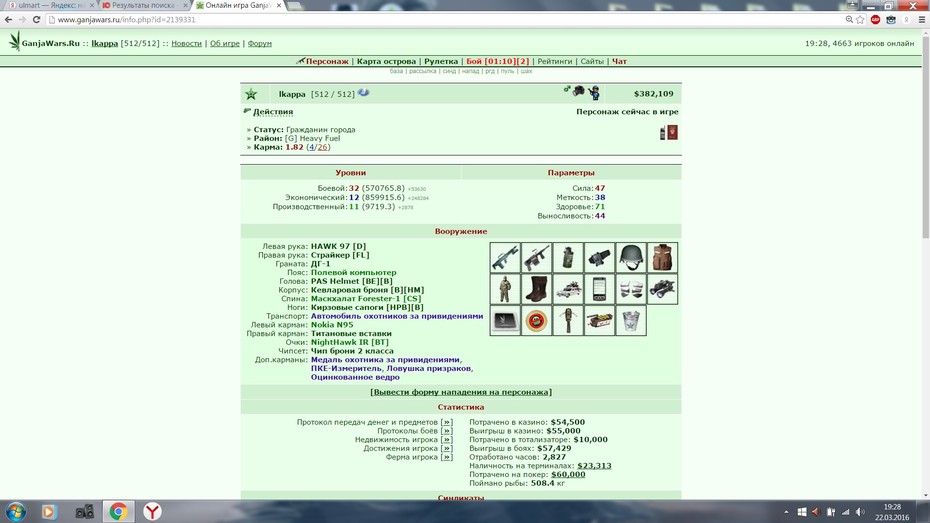Click the ghost trap item icon
The width and height of the screenshot is (930, 523).
coord(599,320)
